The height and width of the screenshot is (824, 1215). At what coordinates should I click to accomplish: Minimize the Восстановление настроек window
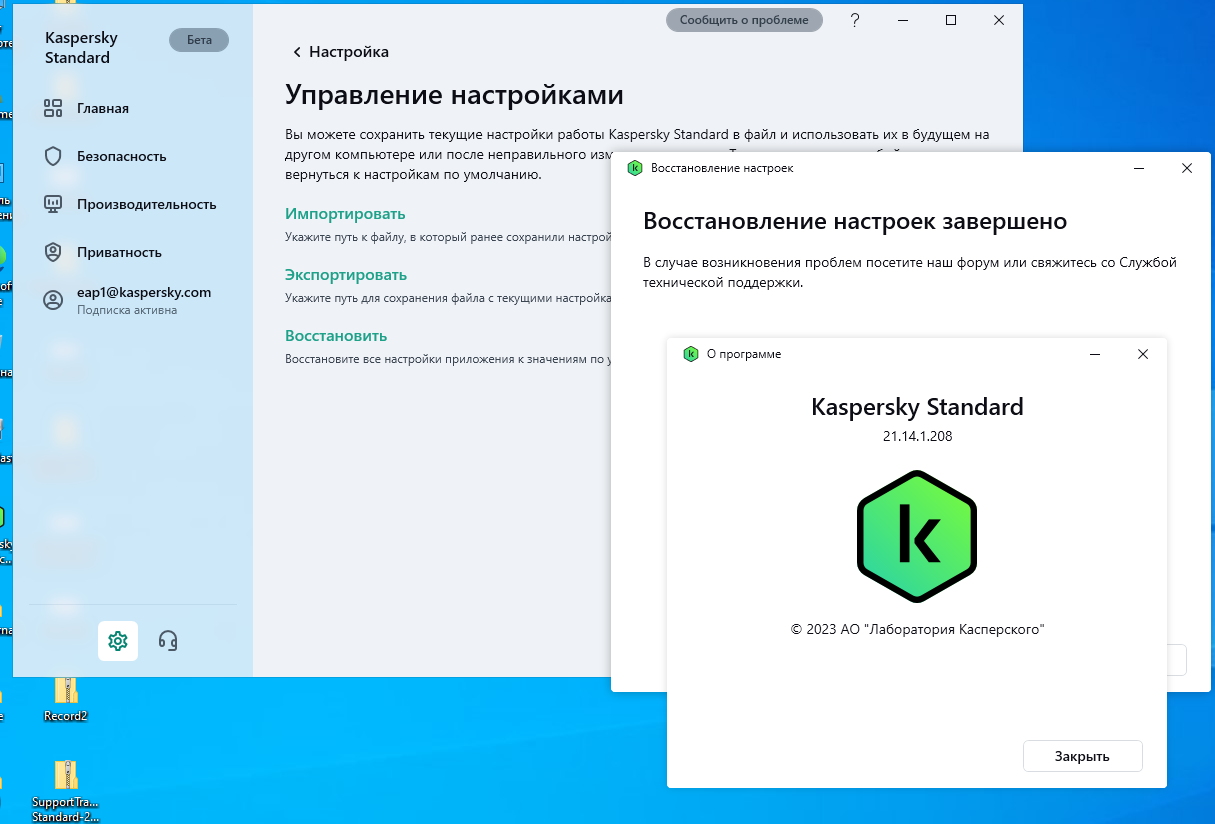point(1140,168)
